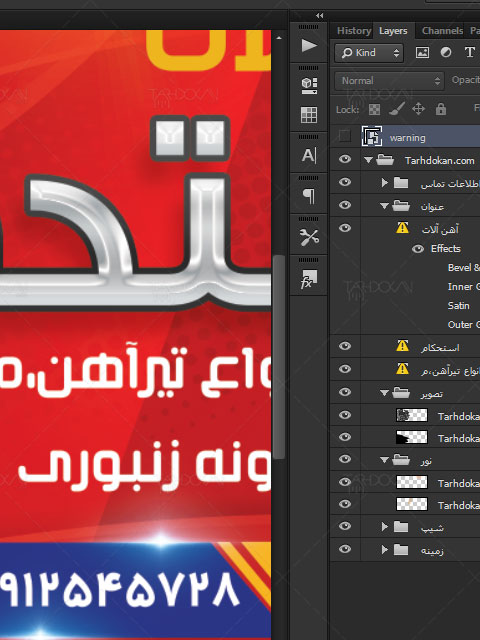Select the warning layer name
This screenshot has height=640, width=480.
pos(407,138)
